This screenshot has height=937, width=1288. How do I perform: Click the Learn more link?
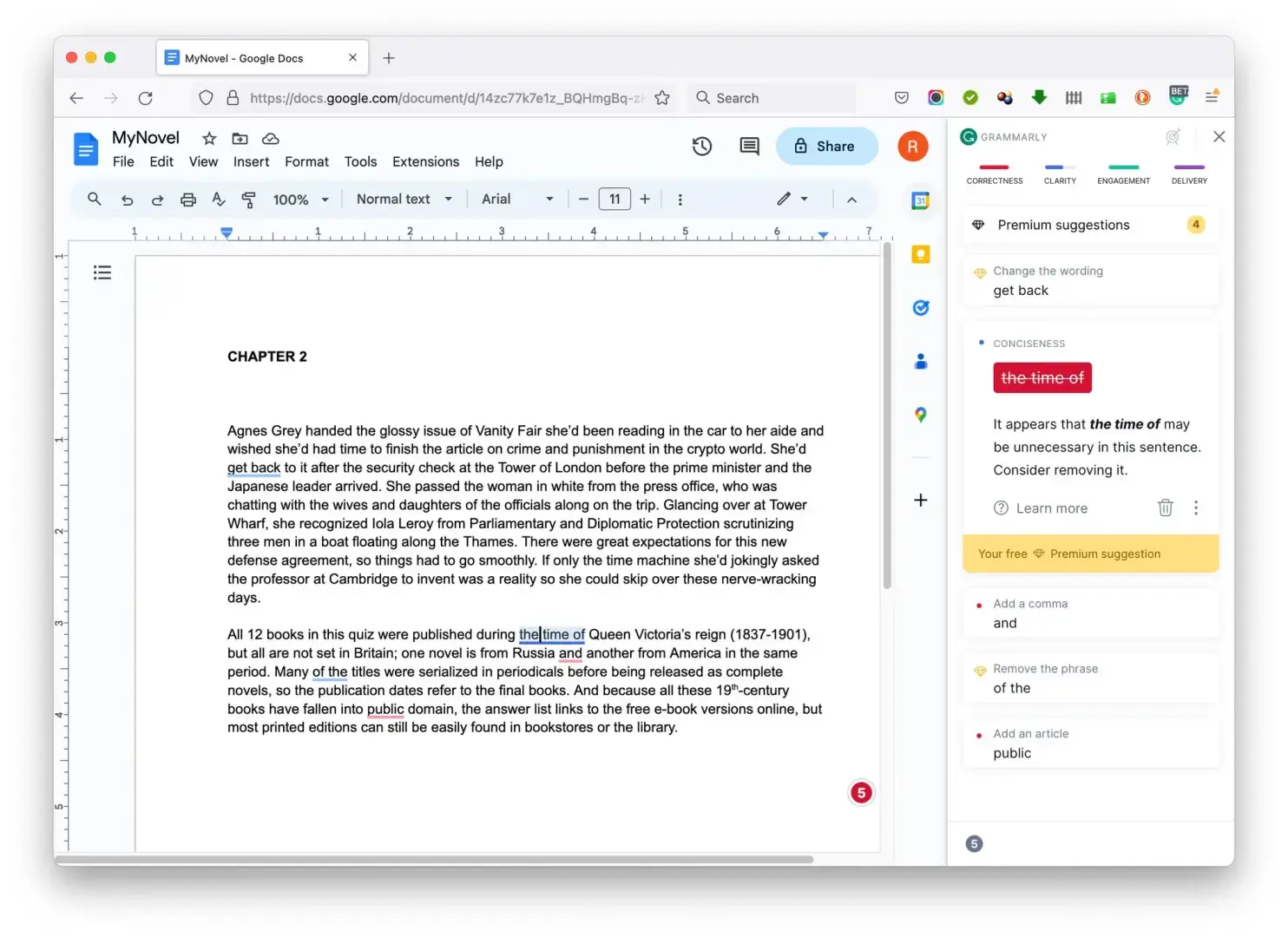[1051, 508]
